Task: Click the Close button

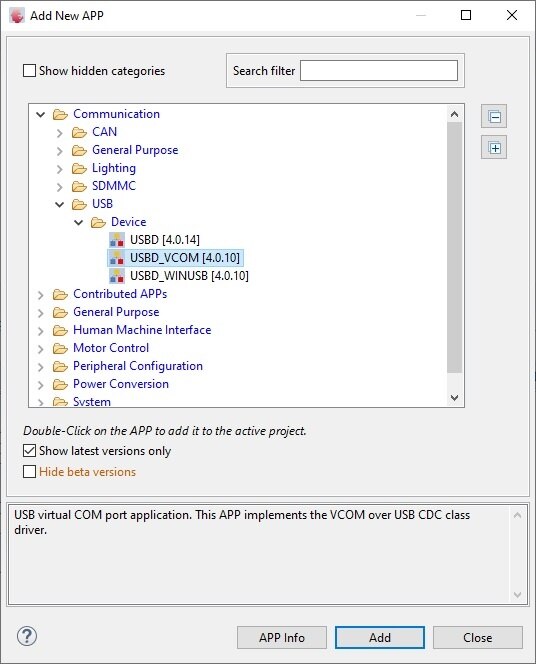Action: click(x=478, y=637)
